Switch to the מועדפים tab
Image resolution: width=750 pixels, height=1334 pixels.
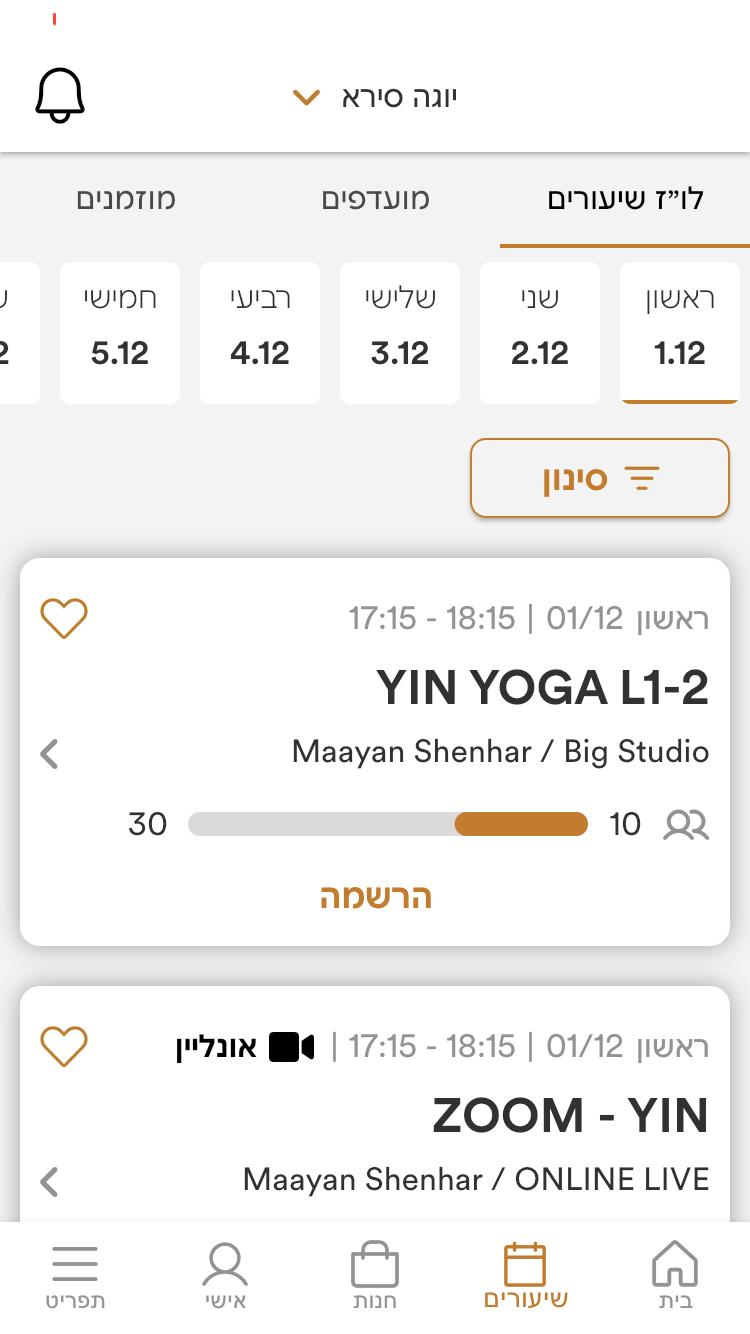click(375, 199)
